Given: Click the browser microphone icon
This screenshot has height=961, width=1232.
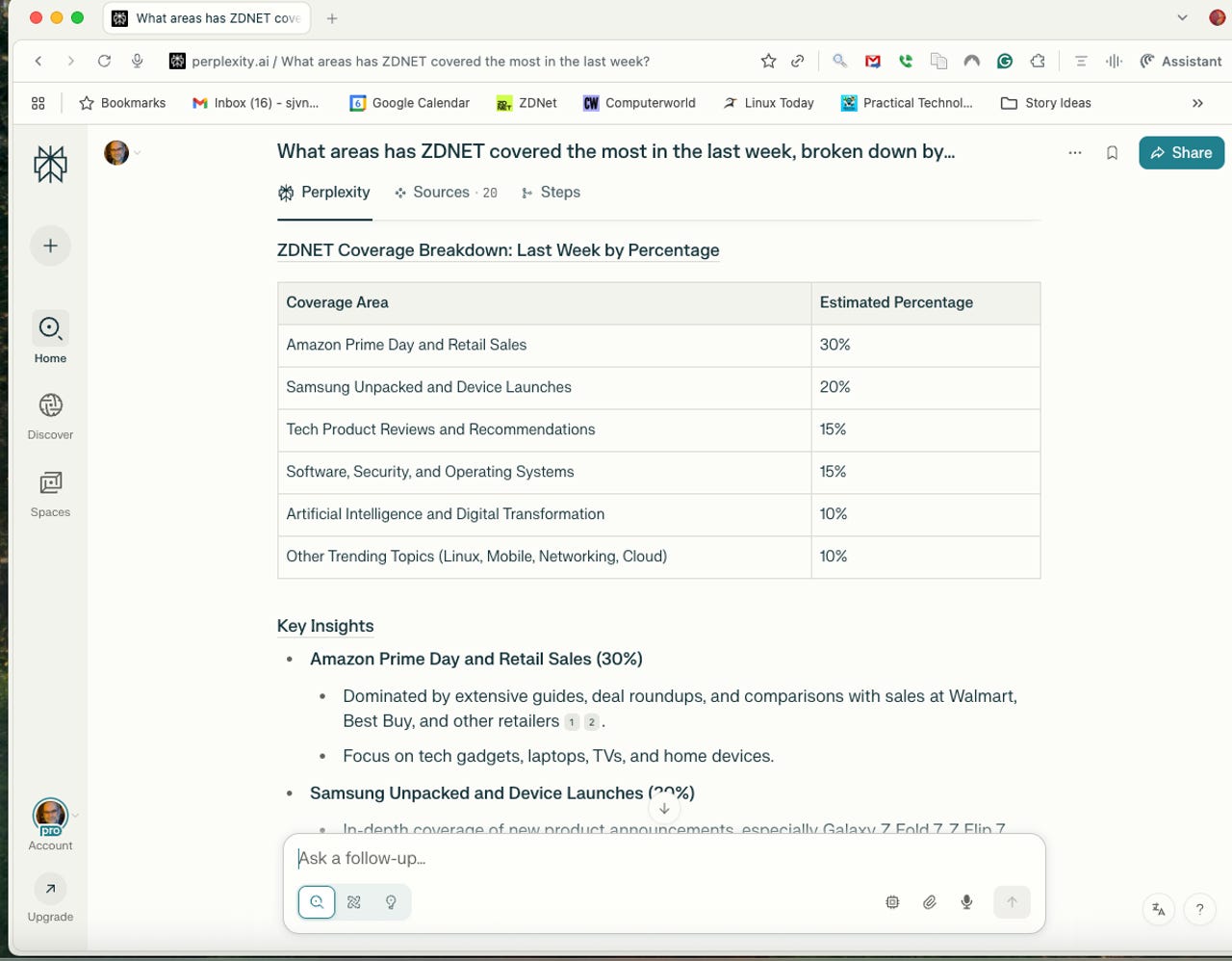Looking at the screenshot, I should [x=138, y=61].
